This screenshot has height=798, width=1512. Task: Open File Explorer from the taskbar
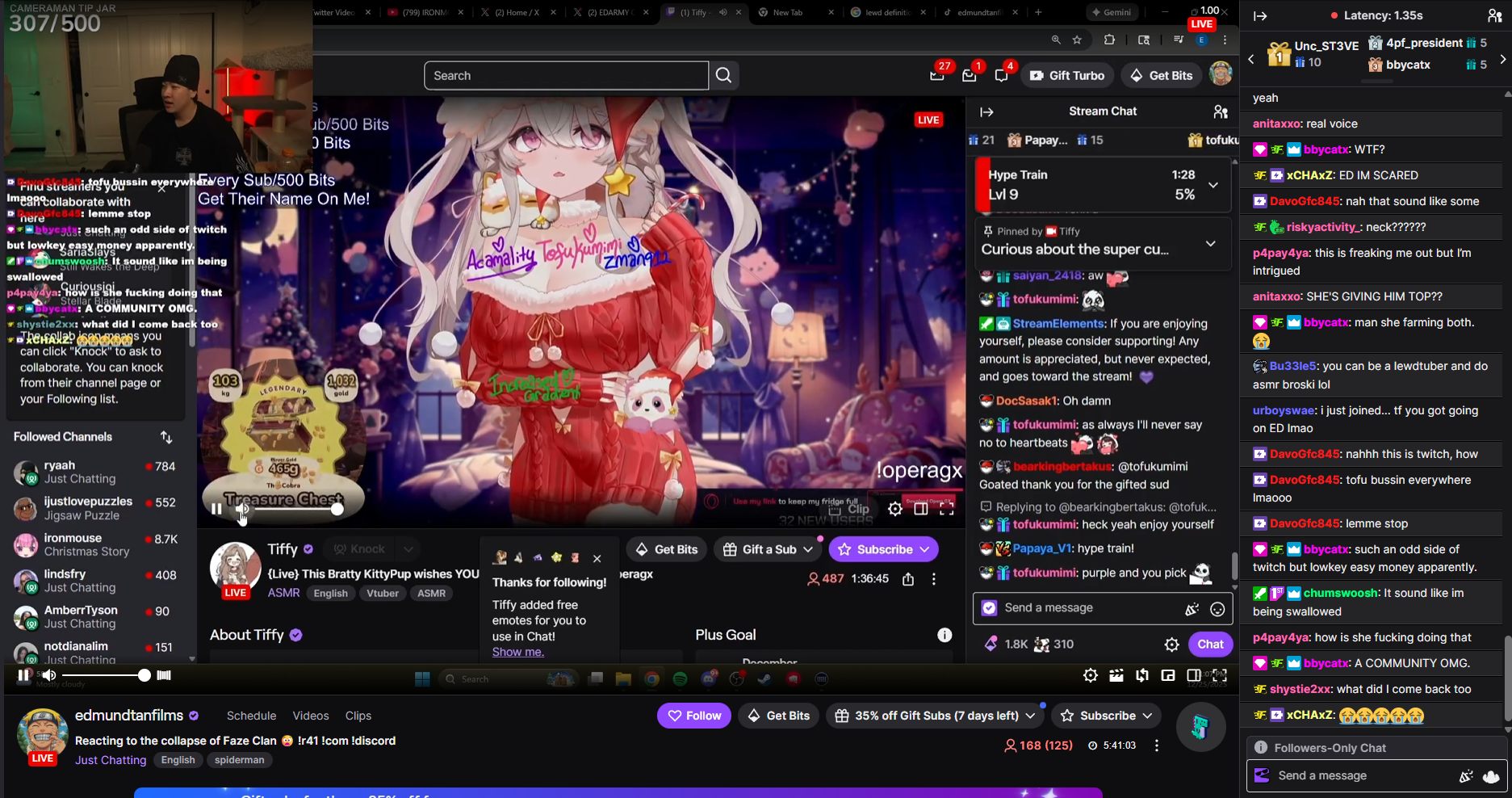[x=623, y=678]
